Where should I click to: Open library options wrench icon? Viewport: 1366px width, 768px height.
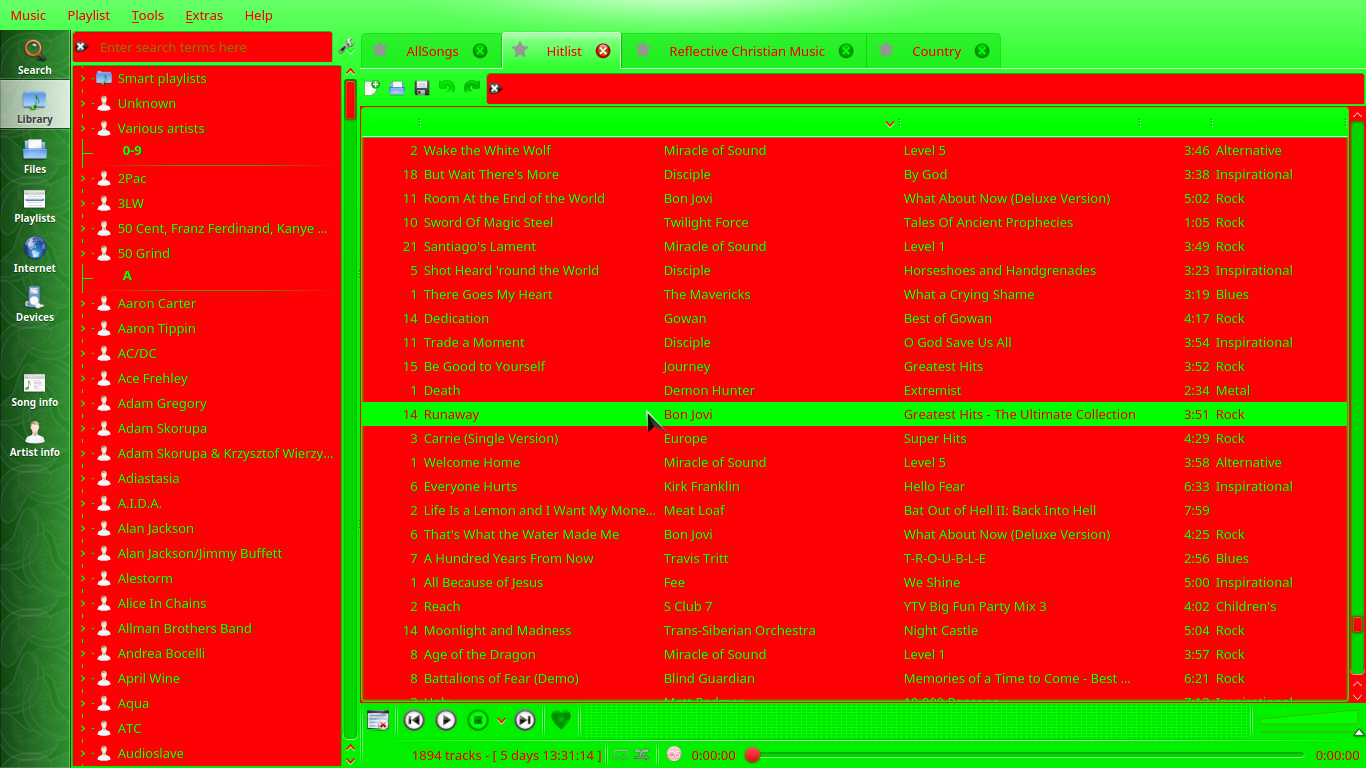346,46
